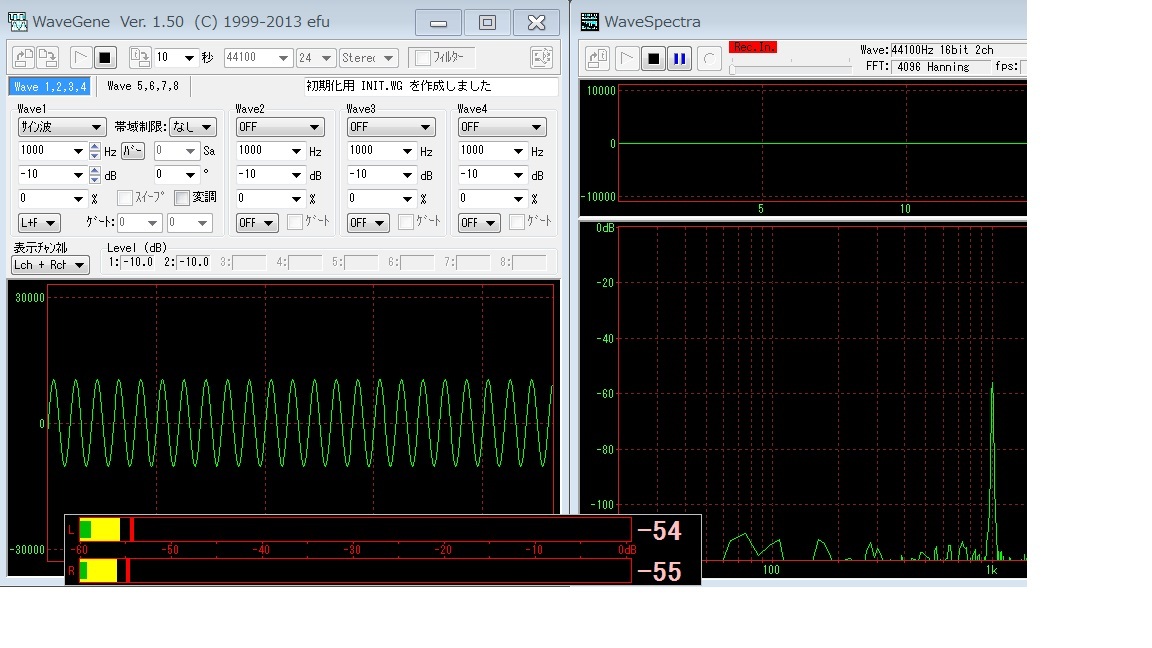The height and width of the screenshot is (648, 1152).
Task: Close the WaveGene window
Action: [x=536, y=23]
